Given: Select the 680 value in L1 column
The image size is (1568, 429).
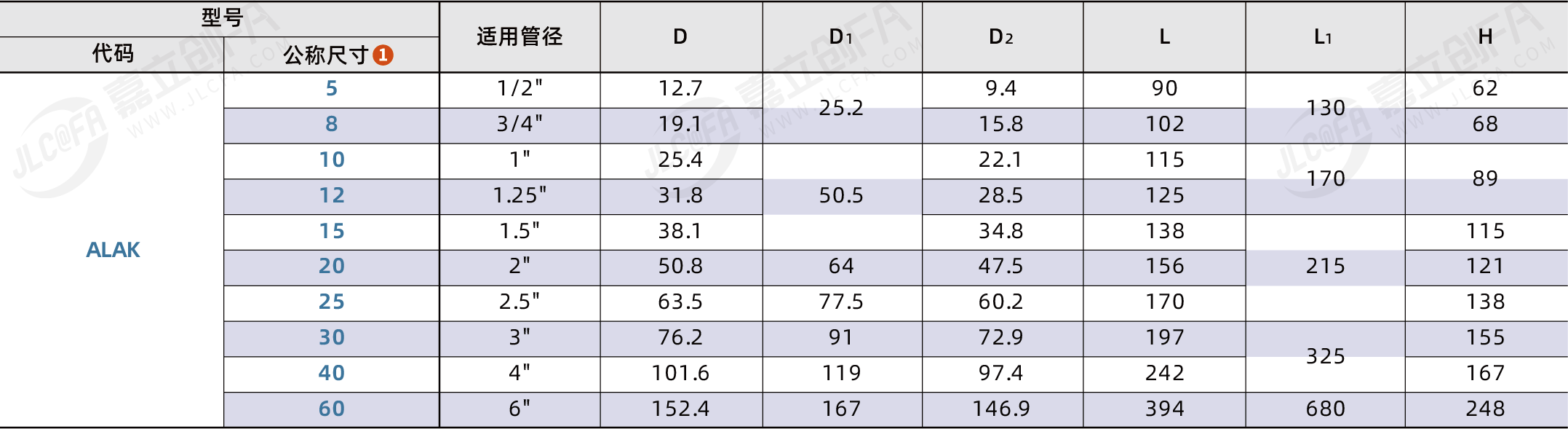Looking at the screenshot, I should [1325, 409].
